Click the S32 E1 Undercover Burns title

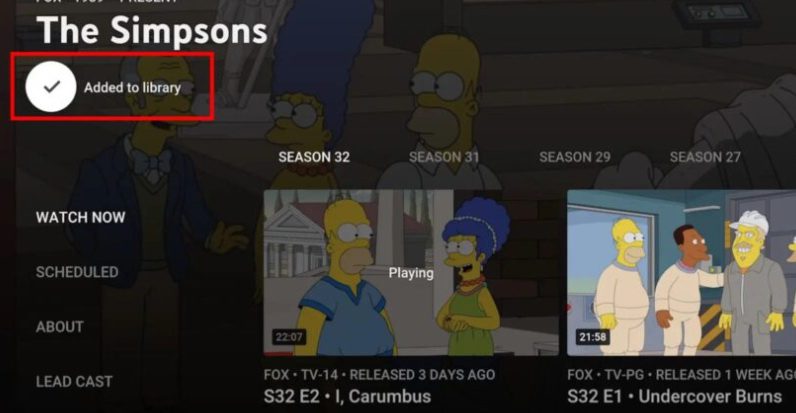(x=675, y=396)
